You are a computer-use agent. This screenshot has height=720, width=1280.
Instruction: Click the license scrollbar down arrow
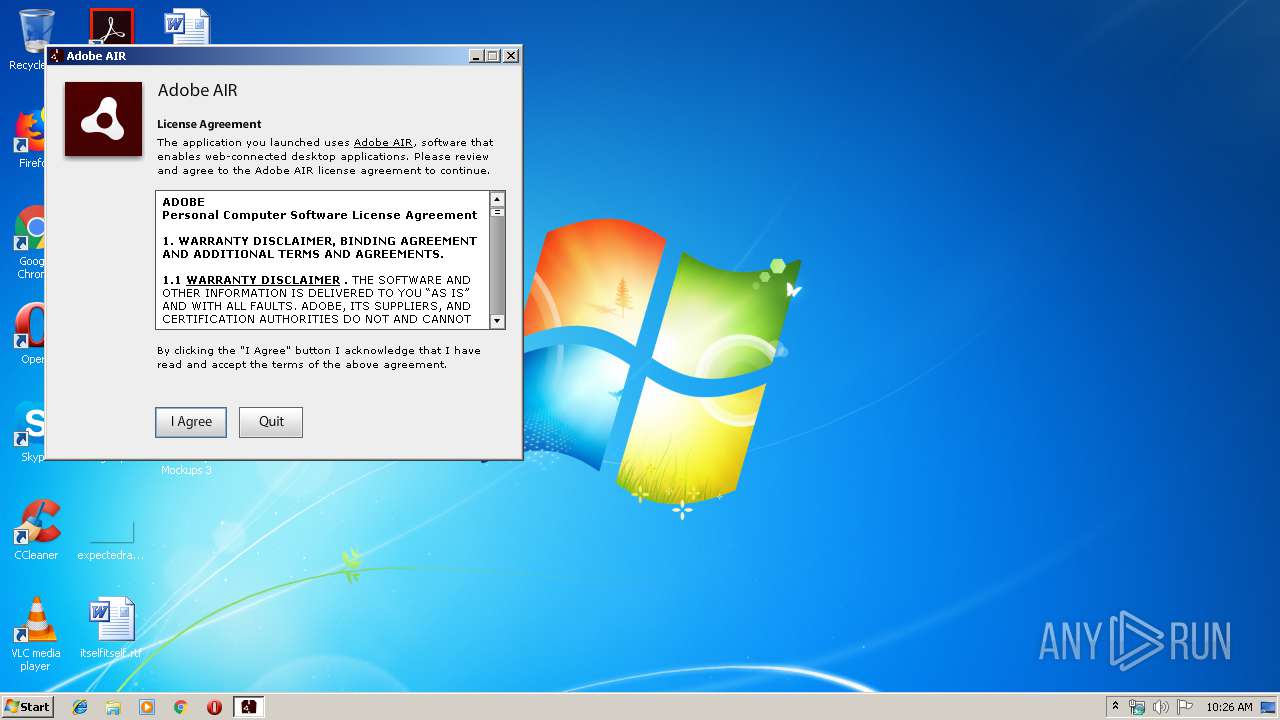coord(497,321)
